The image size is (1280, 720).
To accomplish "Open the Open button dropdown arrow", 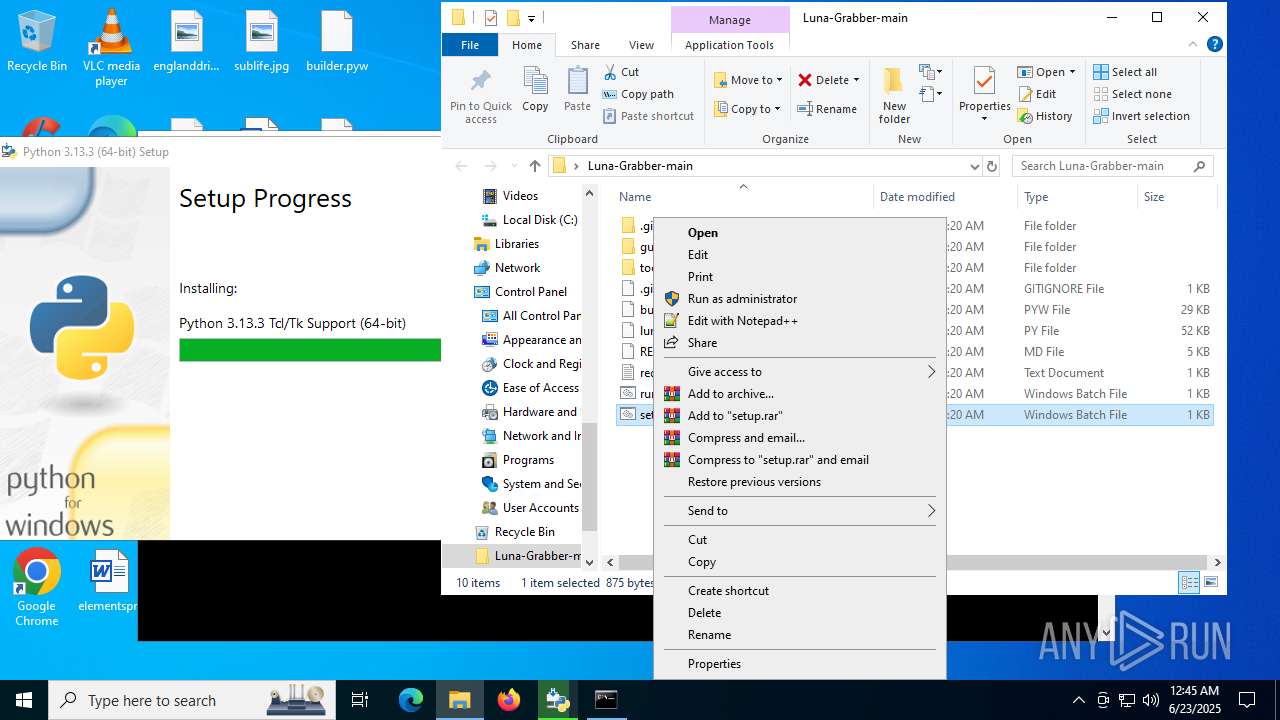I will click(x=1072, y=72).
